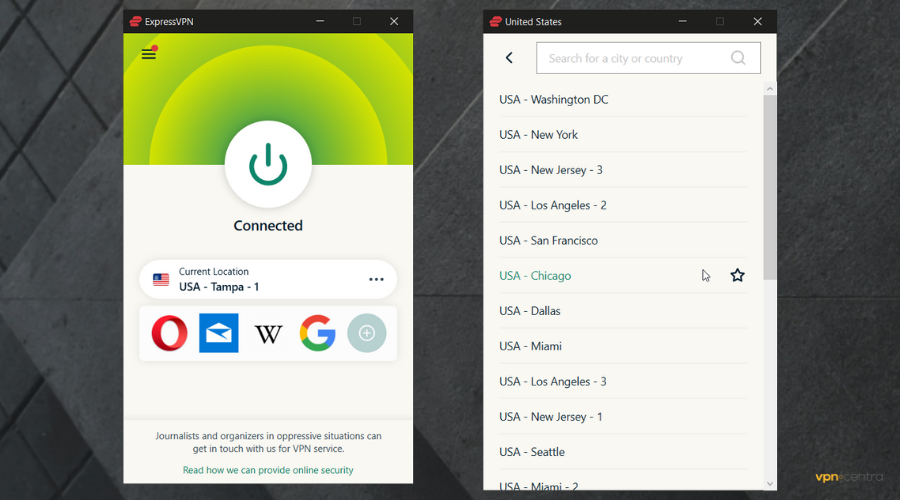Click the scrollbar down arrow
The image size is (900, 500).
770,484
